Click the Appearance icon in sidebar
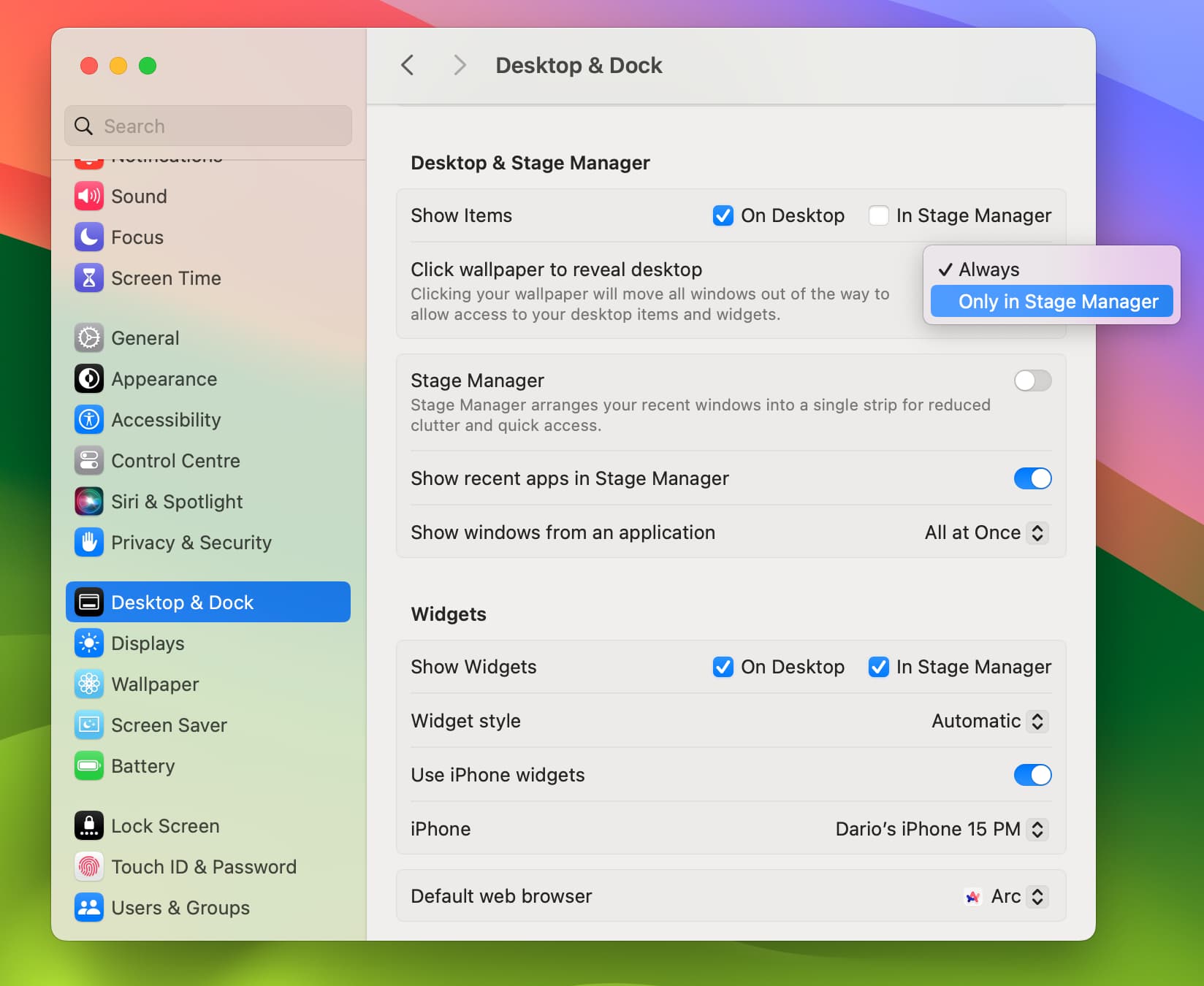This screenshot has width=1204, height=986. tap(89, 379)
